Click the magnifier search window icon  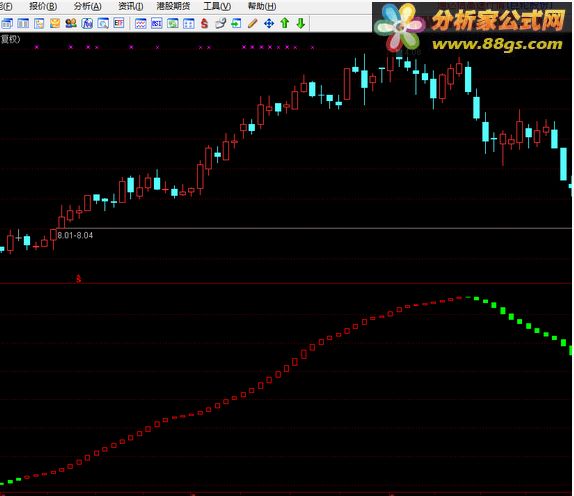[103, 23]
